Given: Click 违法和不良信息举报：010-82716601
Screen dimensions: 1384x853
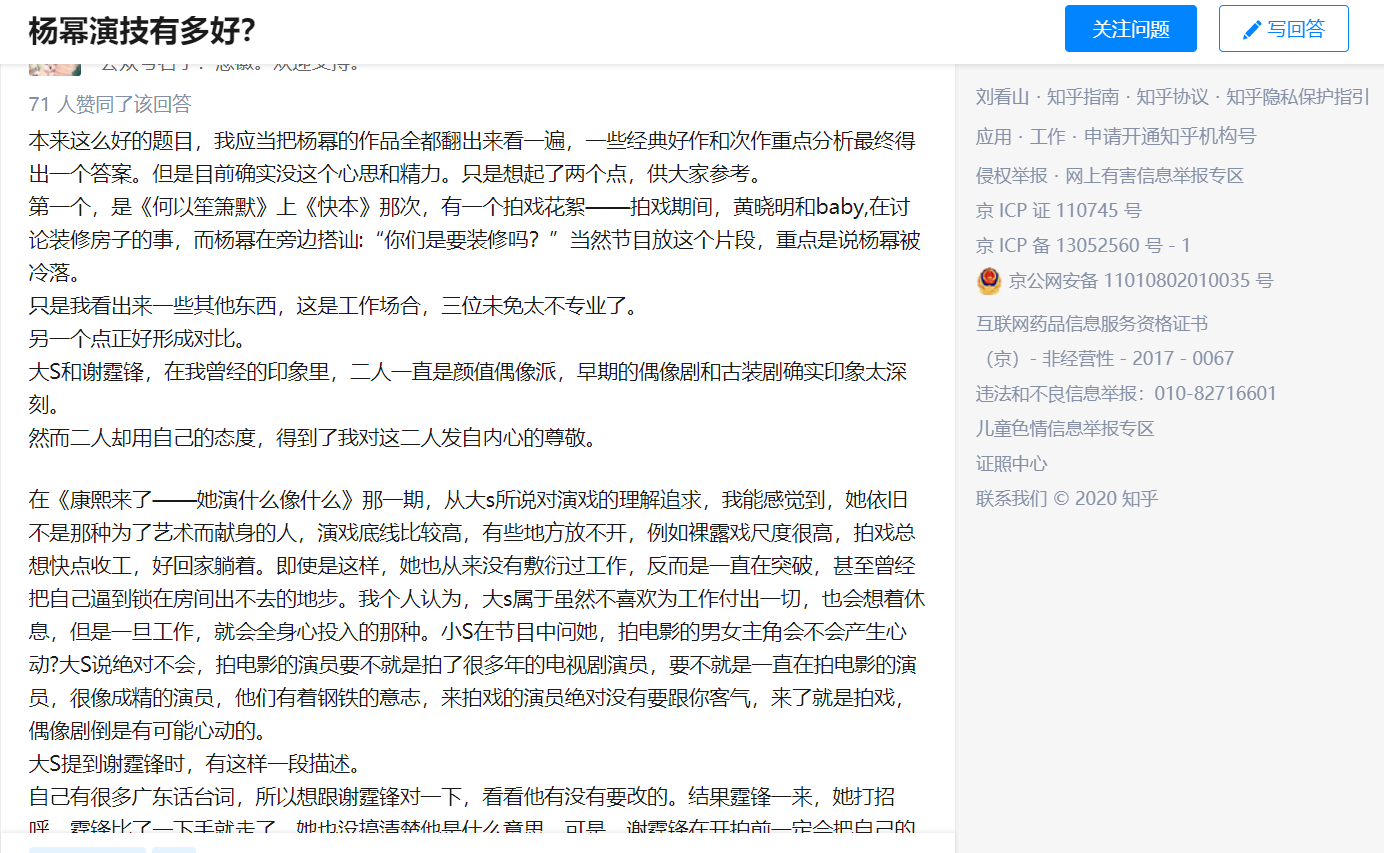Looking at the screenshot, I should (x=1127, y=394).
